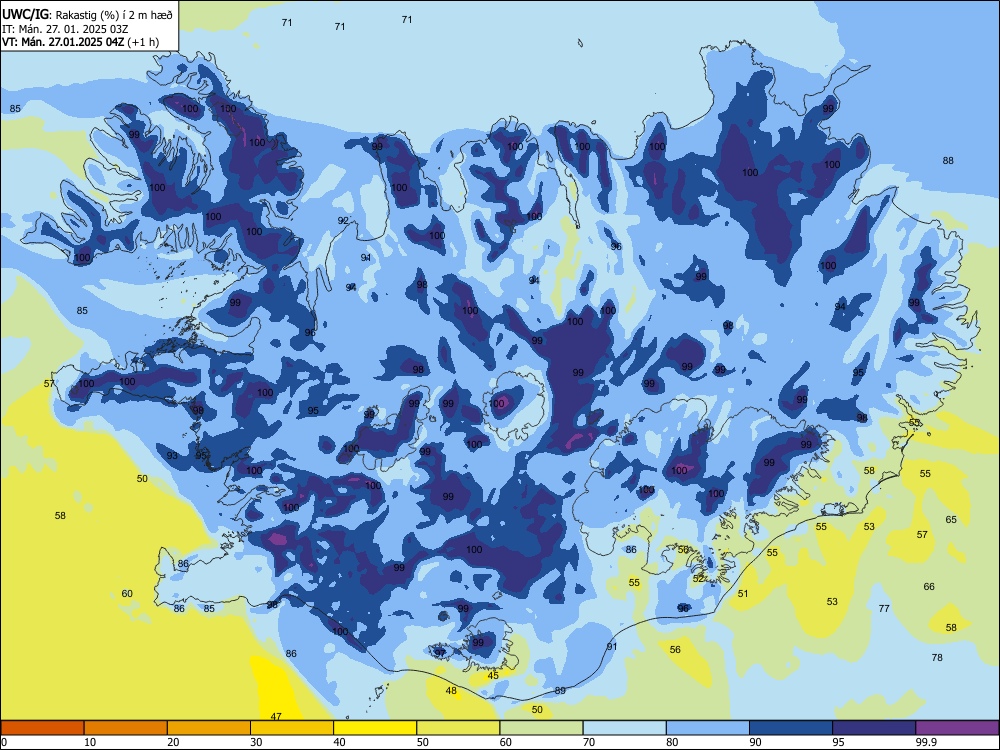Click the purple legend swatch above 99.9
This screenshot has height=750, width=1000.
click(x=957, y=728)
